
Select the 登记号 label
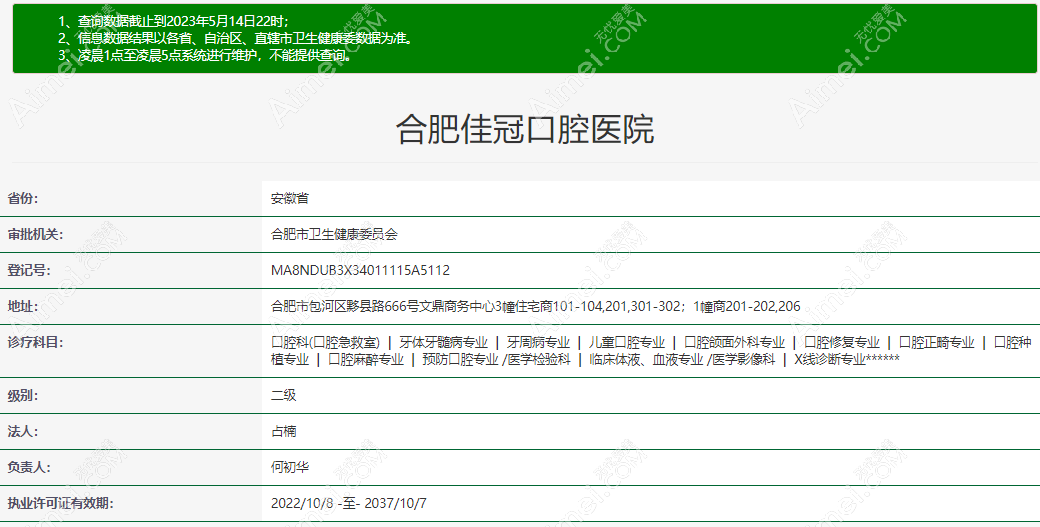[29, 270]
